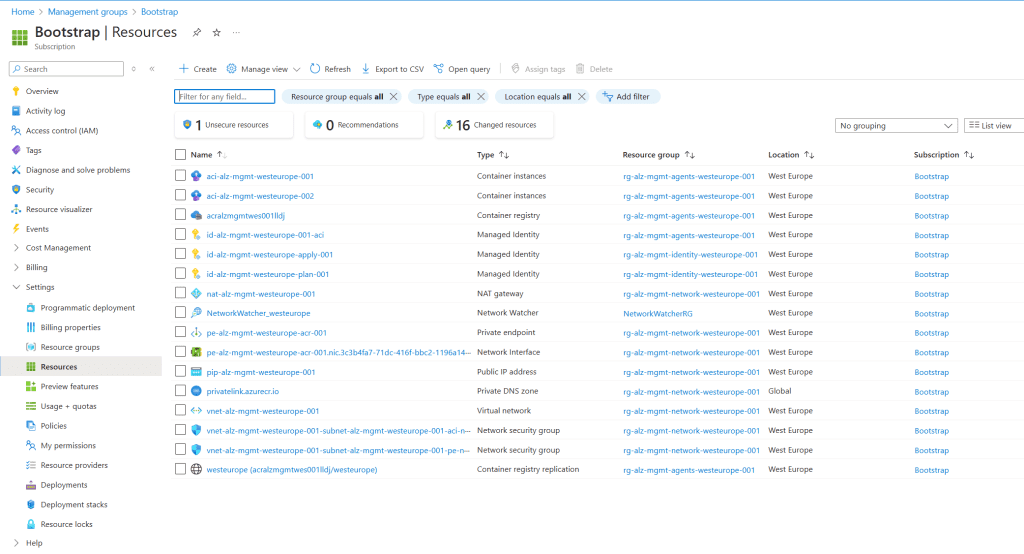
Task: Select the NetworkWatcher_westeurope row checkbox
Action: point(181,313)
